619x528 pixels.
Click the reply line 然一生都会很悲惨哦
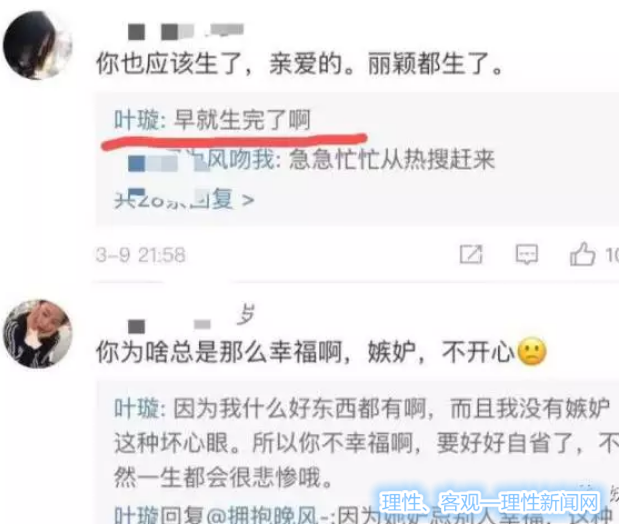[223, 477]
